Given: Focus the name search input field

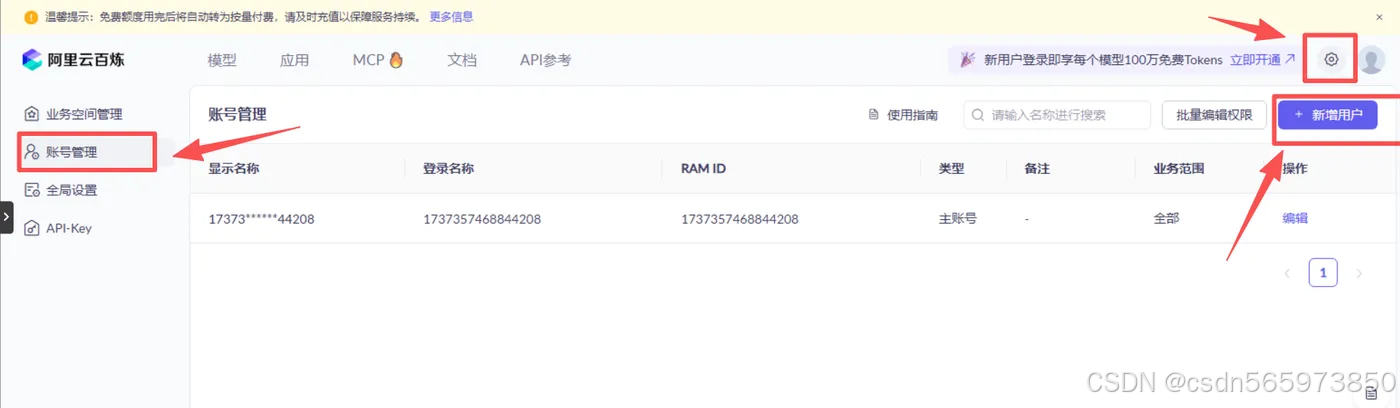Looking at the screenshot, I should pyautogui.click(x=1057, y=115).
